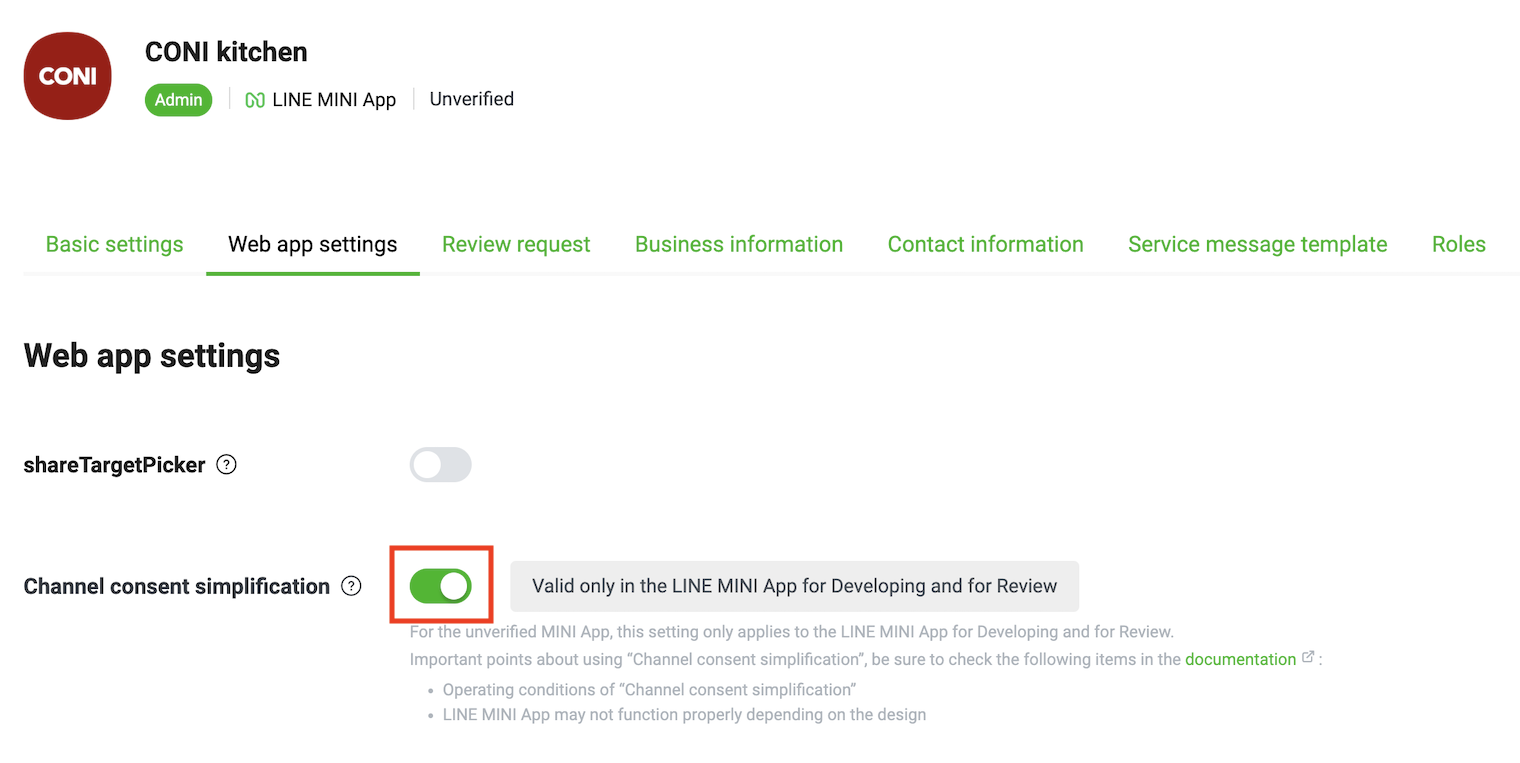Open the Contact information tab
Viewport: 1520px width, 763px height.
click(x=985, y=245)
